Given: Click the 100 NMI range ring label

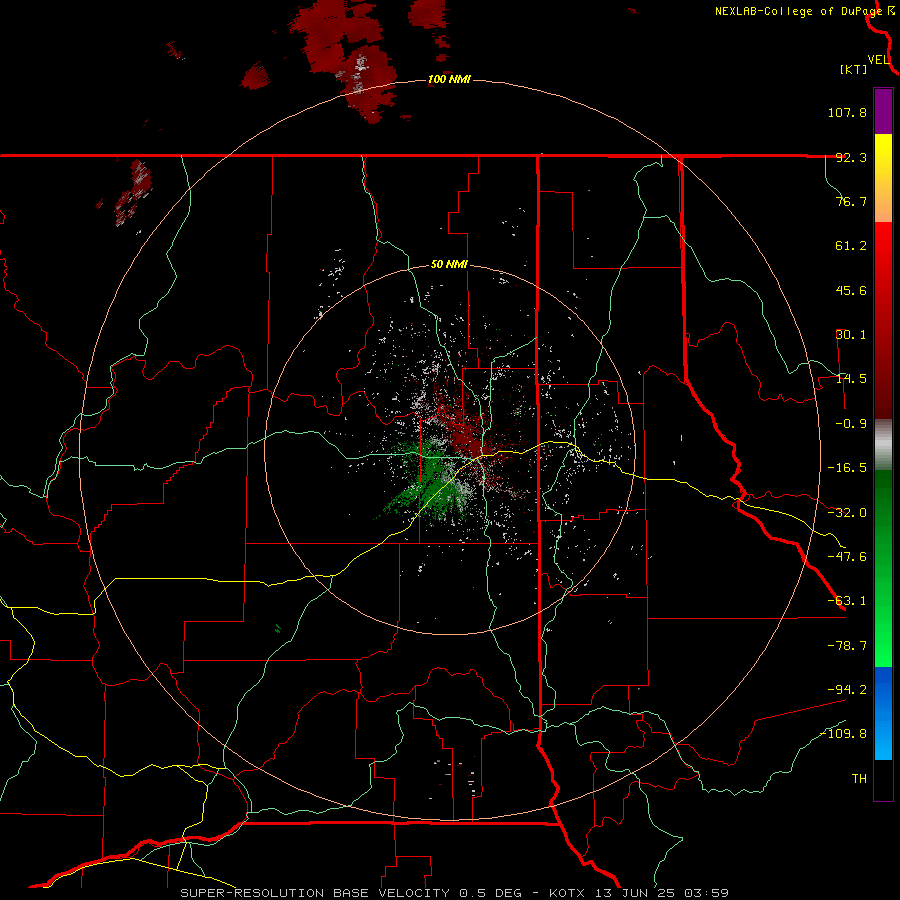Looking at the screenshot, I should pos(449,79).
